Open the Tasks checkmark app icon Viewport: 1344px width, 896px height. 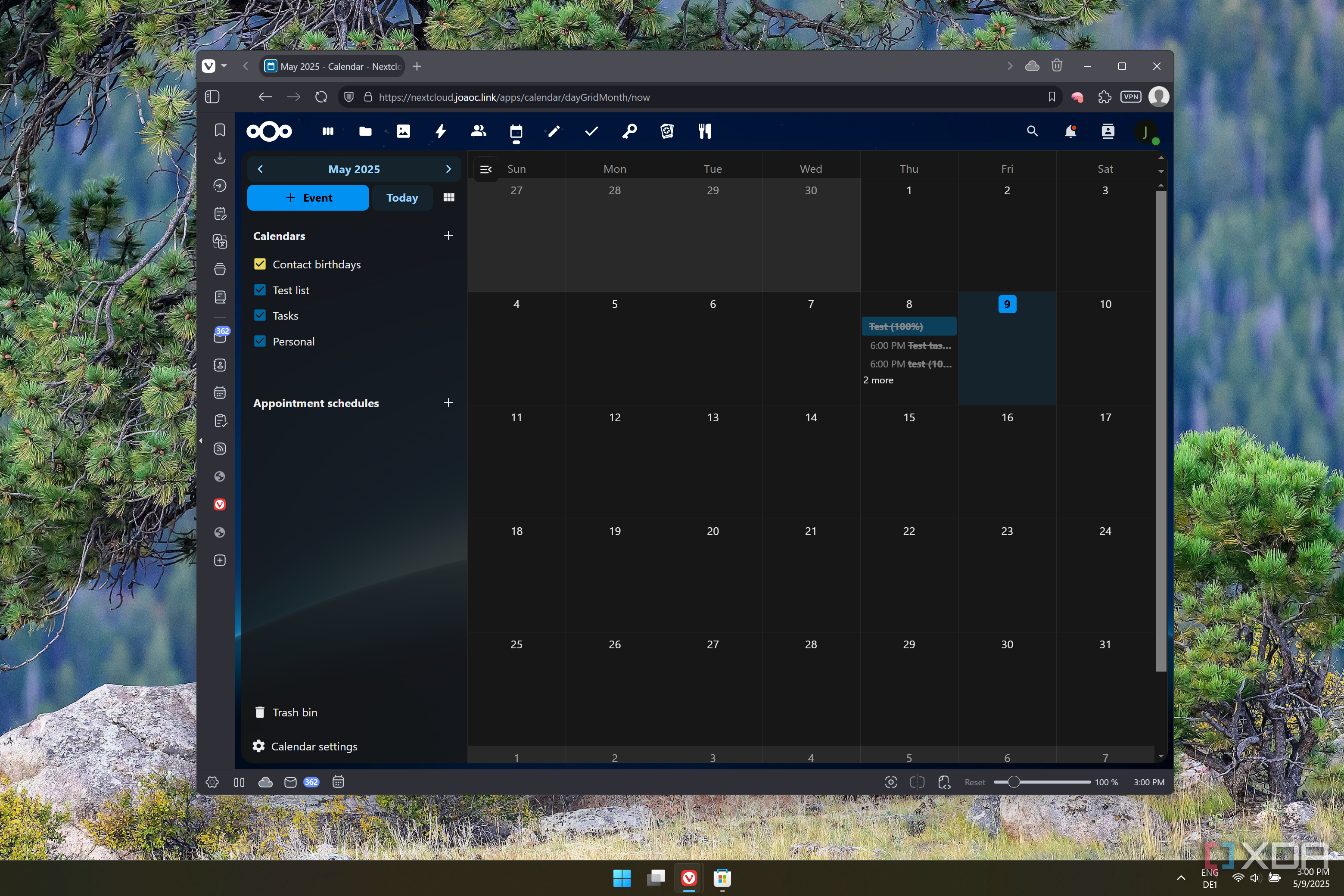point(591,131)
